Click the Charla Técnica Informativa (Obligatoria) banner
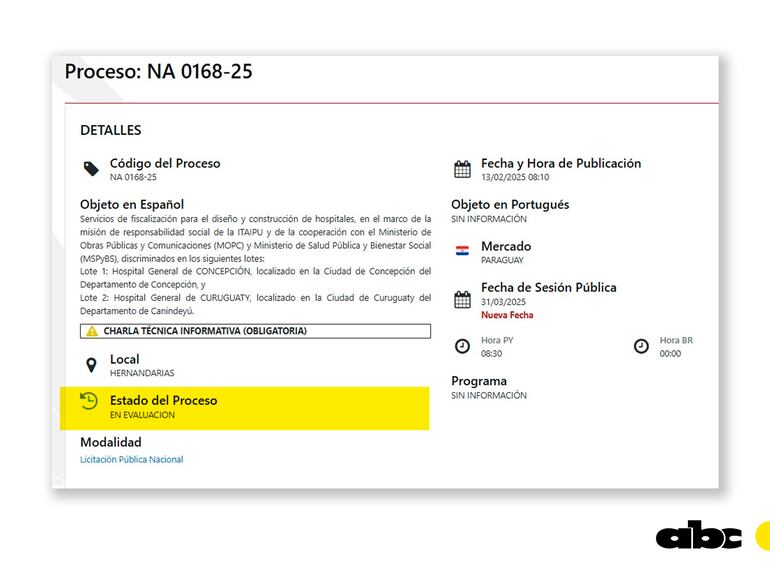This screenshot has height=582, width=770. [255, 331]
